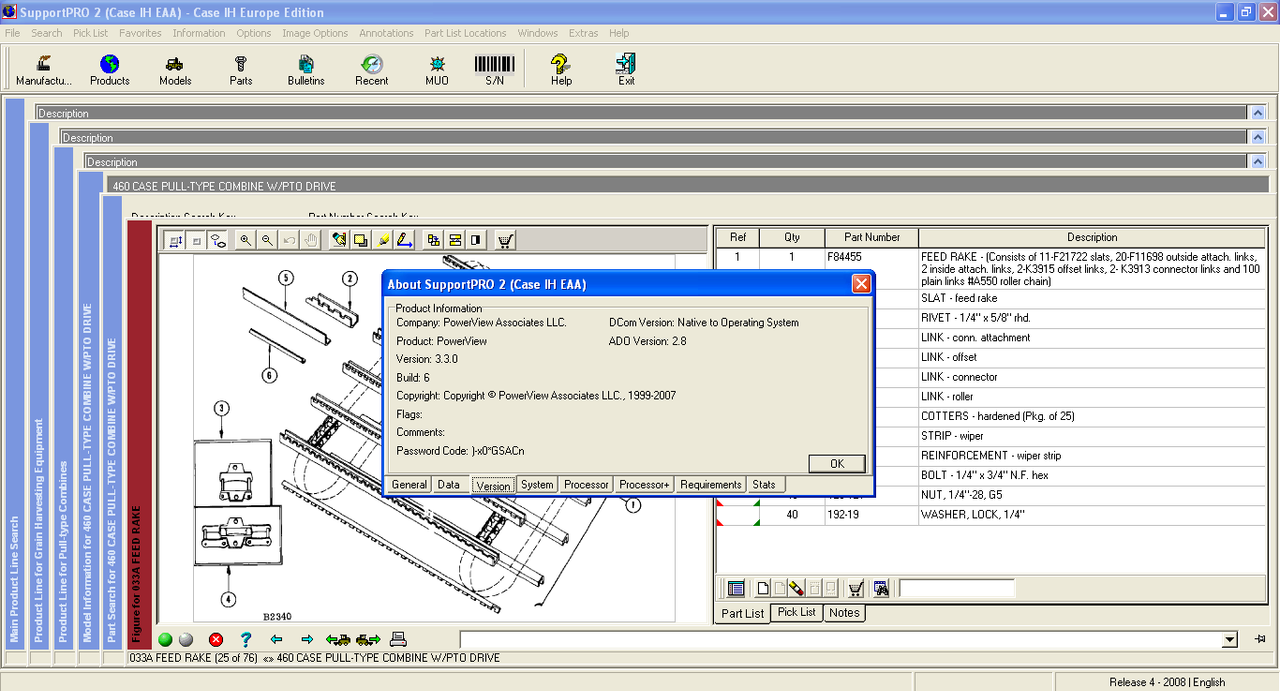Open the Search menu
Viewport: 1280px width, 691px height.
pos(47,33)
